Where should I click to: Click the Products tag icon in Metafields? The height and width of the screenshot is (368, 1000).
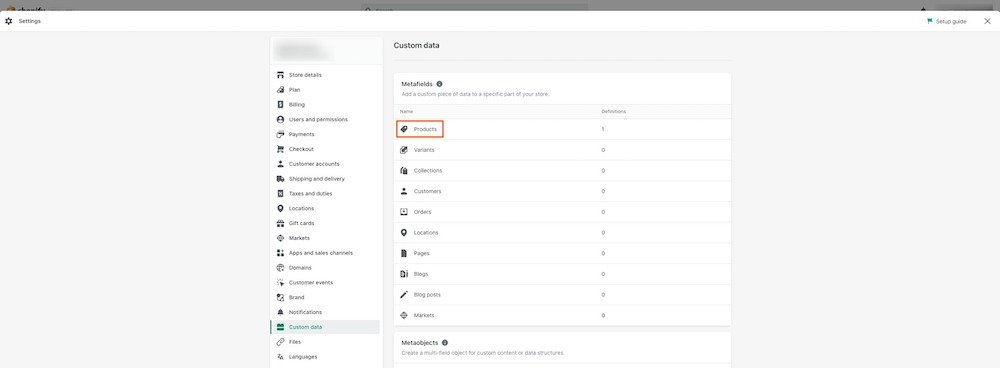coord(404,129)
